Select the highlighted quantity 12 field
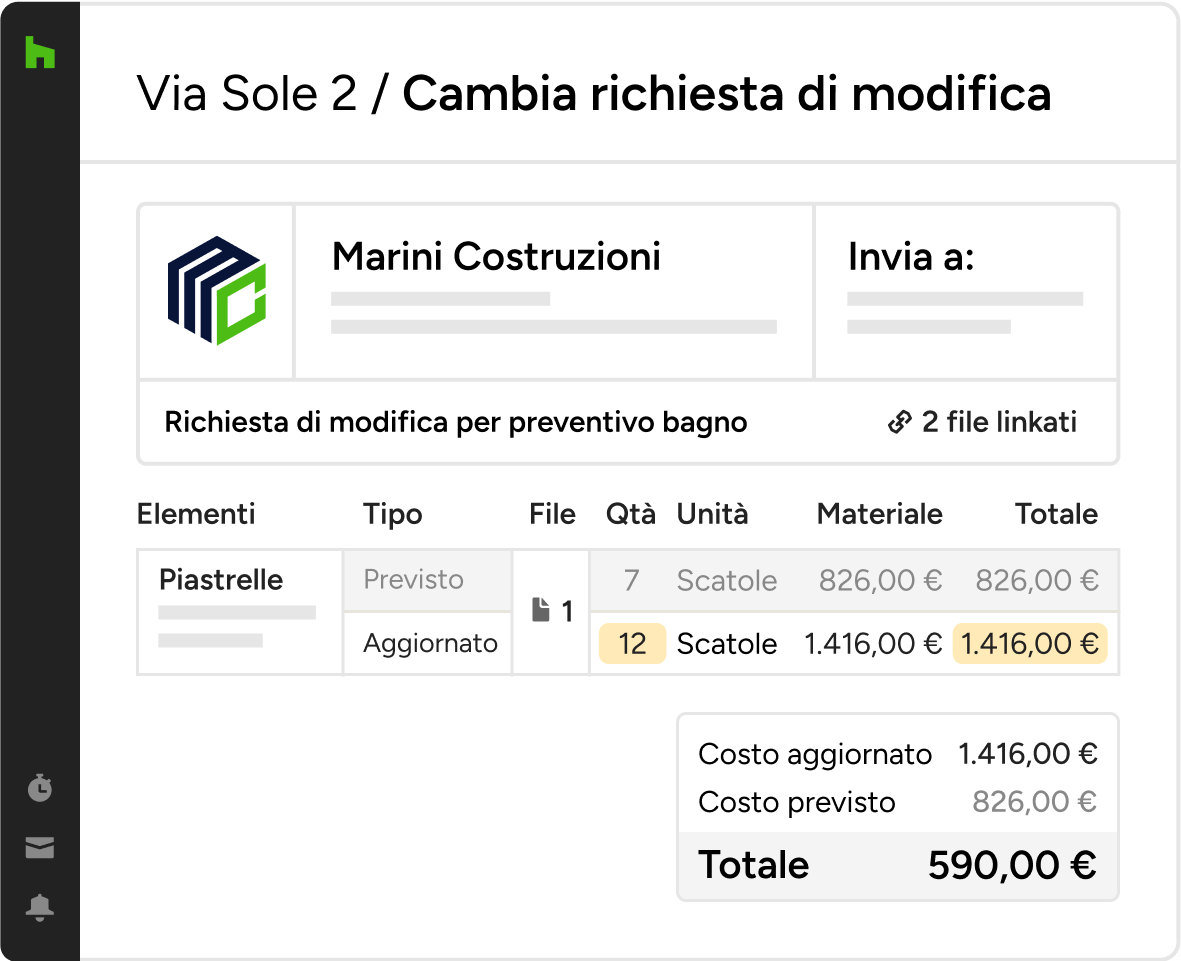This screenshot has width=1181, height=961. pyautogui.click(x=632, y=644)
